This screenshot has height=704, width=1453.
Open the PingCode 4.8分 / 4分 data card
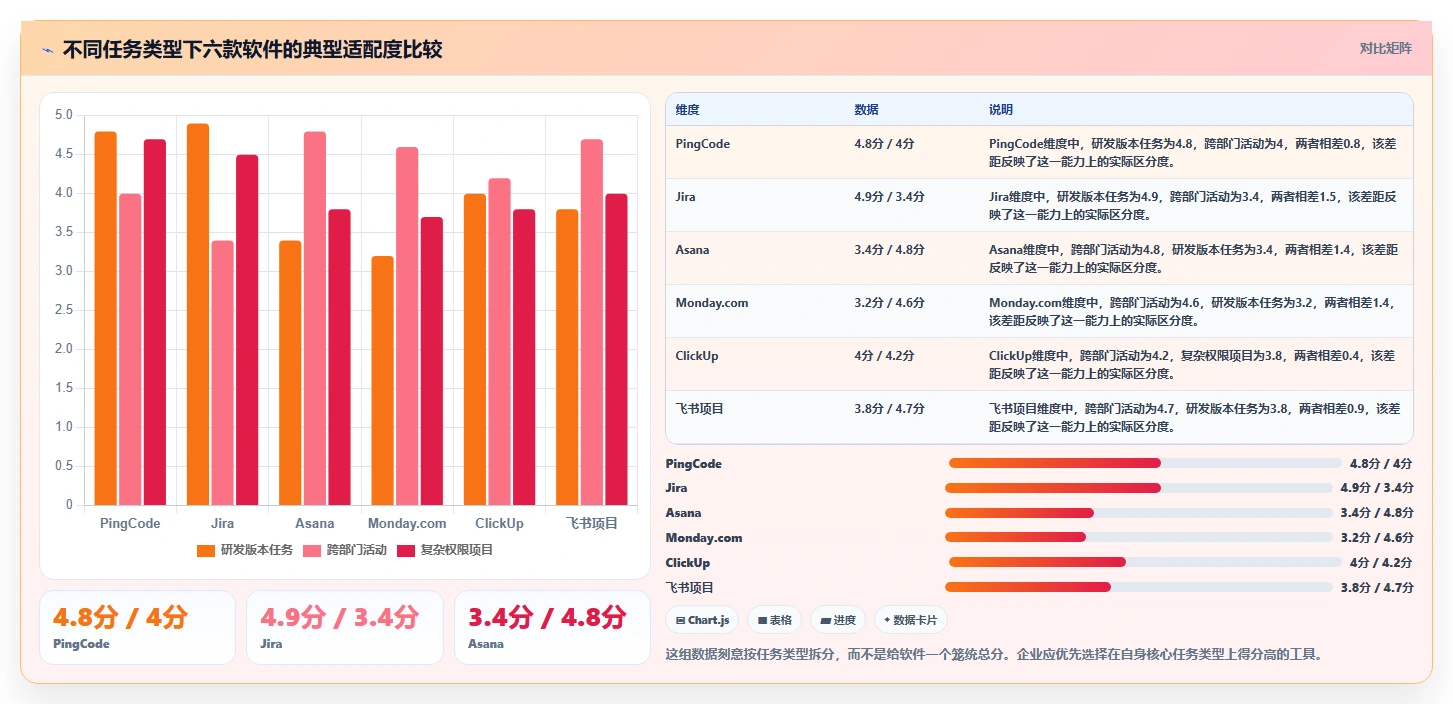[x=137, y=627]
